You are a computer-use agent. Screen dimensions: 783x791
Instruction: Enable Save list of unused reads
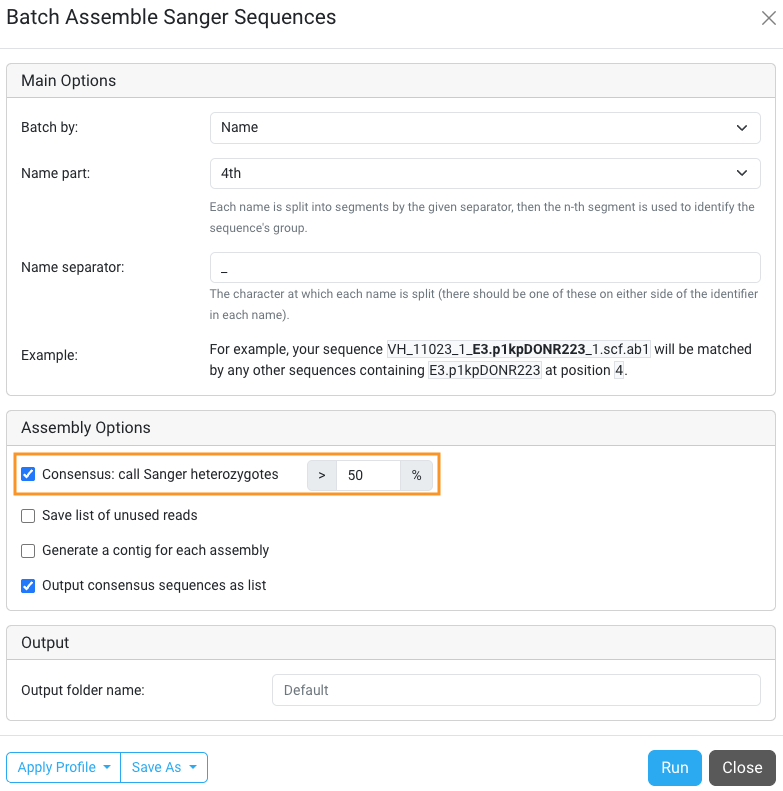(x=29, y=516)
